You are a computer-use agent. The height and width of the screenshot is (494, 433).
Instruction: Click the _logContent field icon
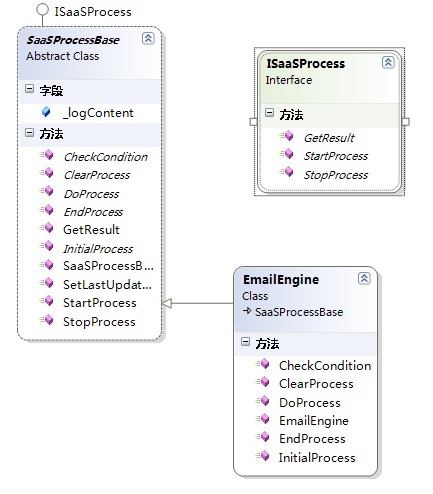point(46,112)
